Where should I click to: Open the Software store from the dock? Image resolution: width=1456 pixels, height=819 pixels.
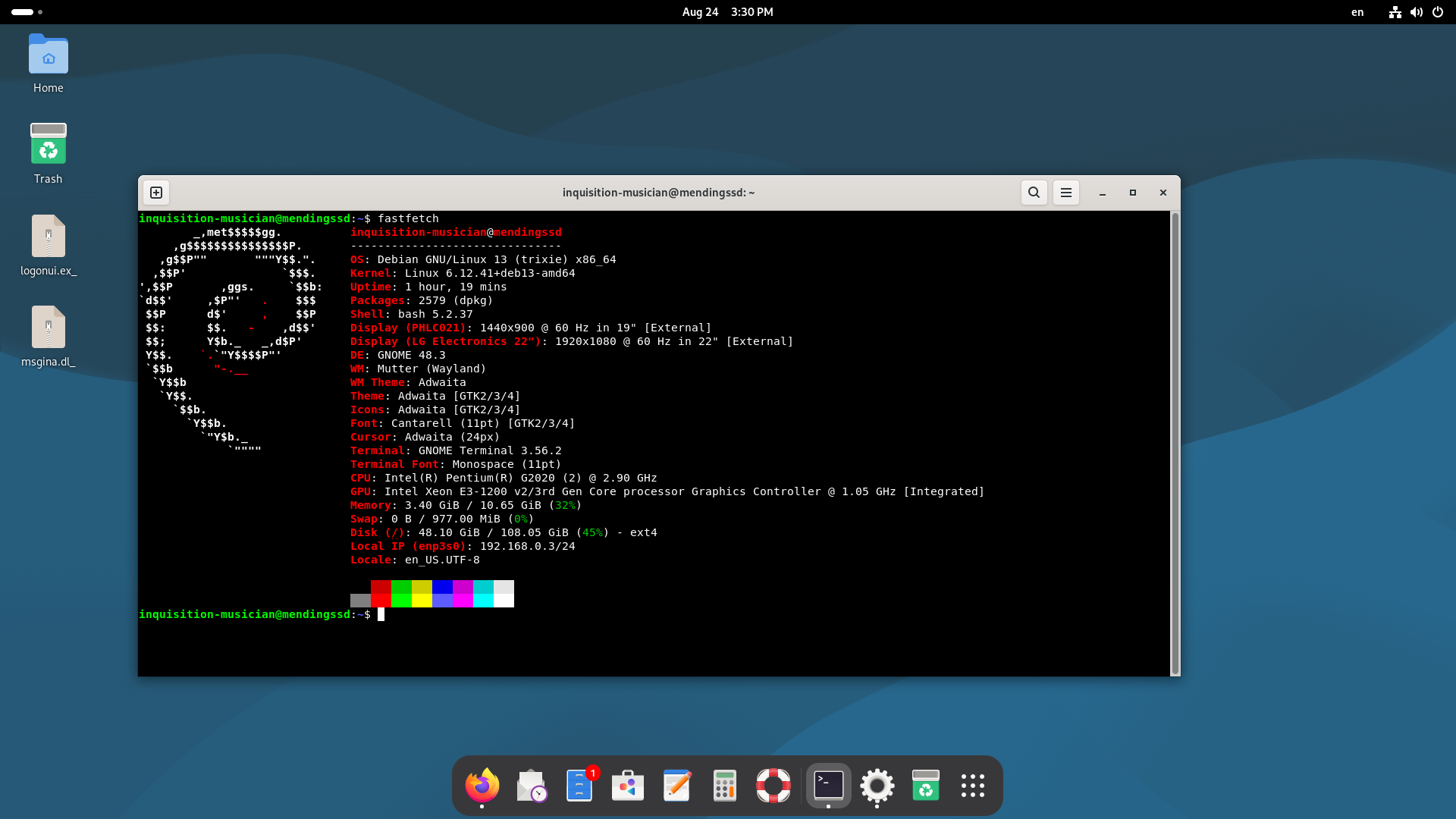(x=628, y=786)
